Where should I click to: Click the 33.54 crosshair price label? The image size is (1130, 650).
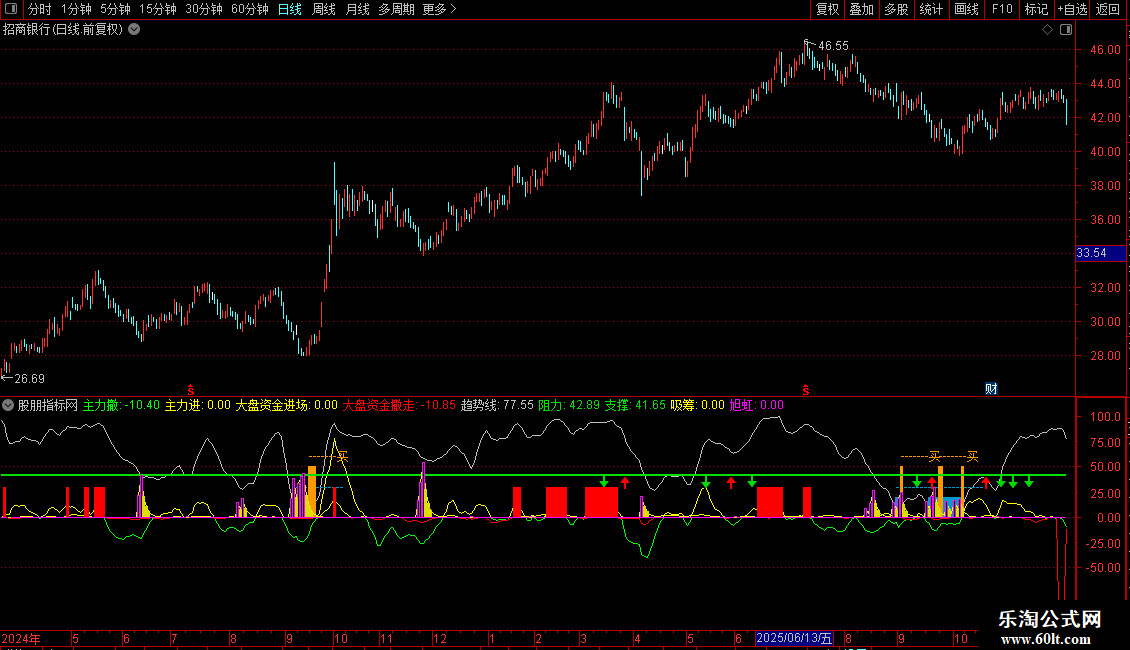pos(1100,253)
